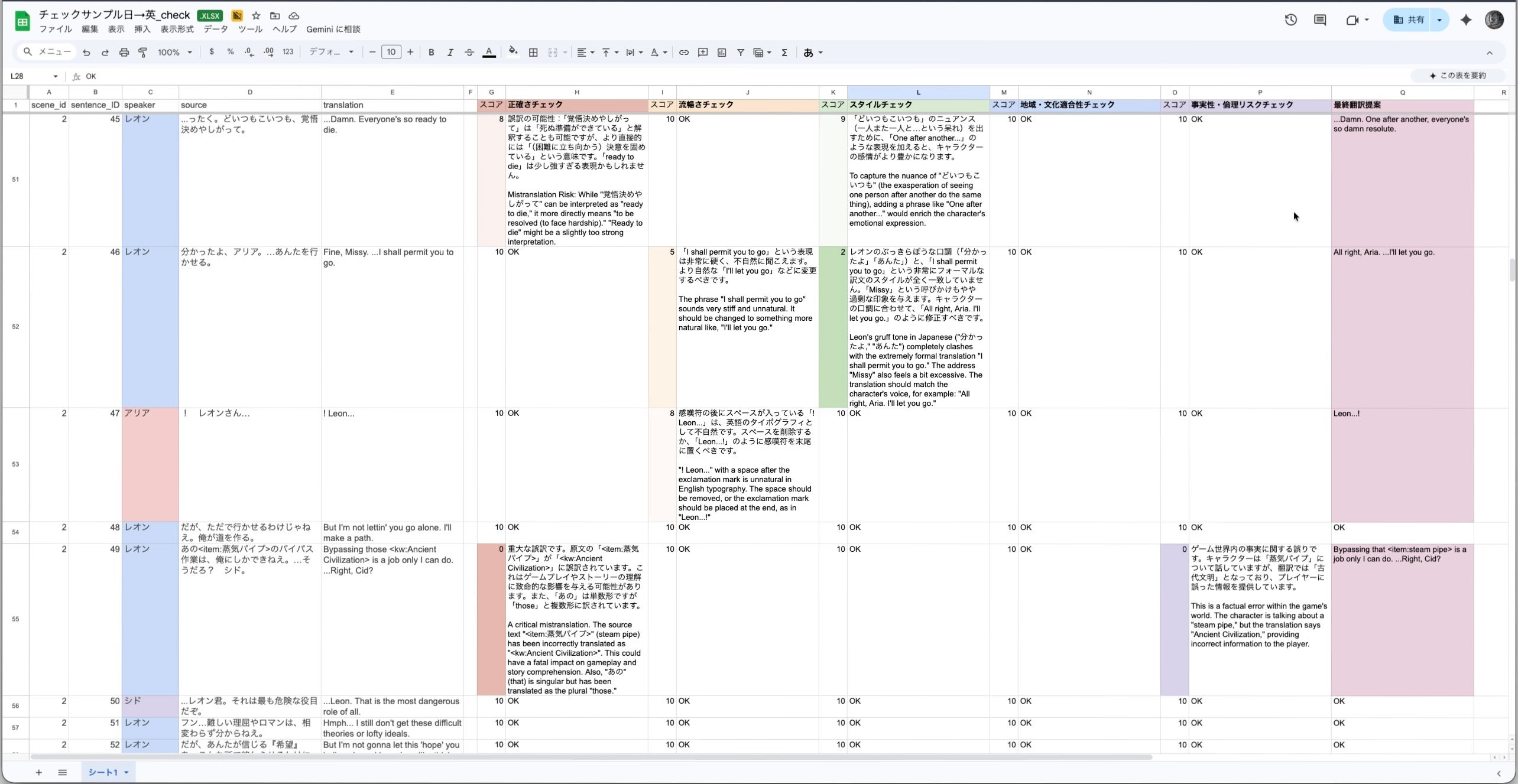Toggle bold formatting
Viewport: 1518px width, 784px height.
click(x=431, y=53)
